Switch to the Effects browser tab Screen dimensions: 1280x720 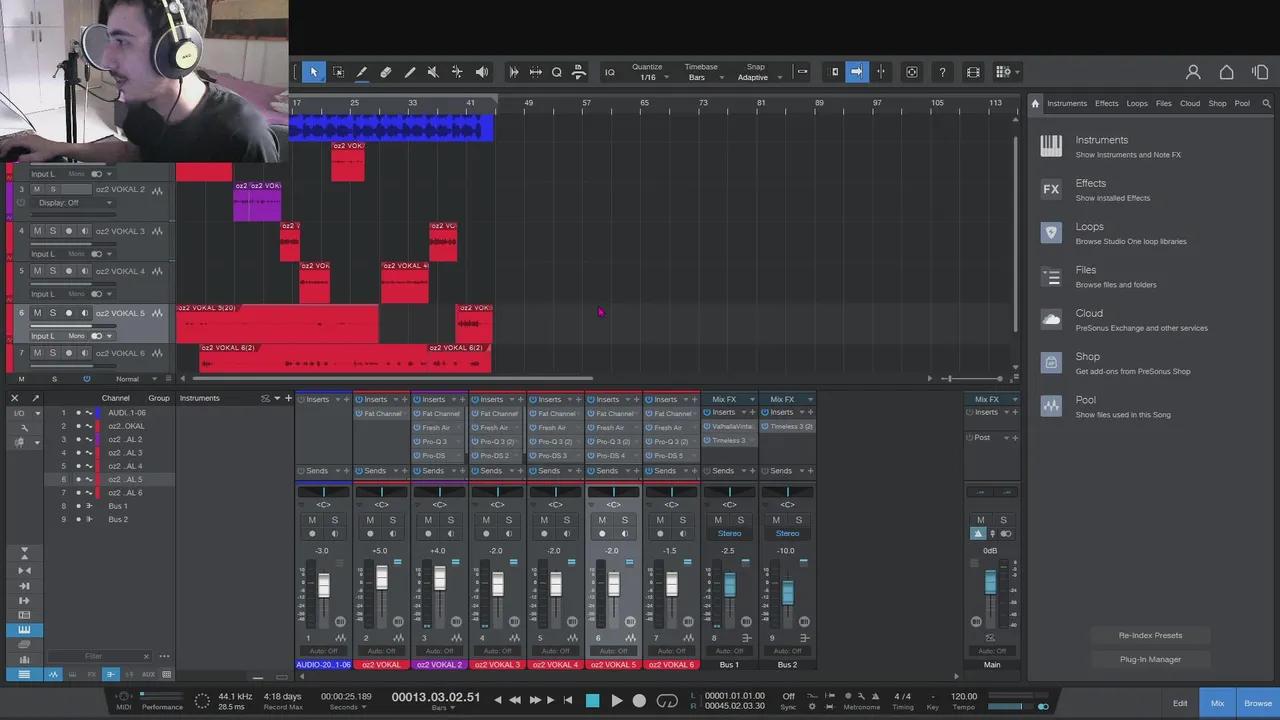click(1106, 103)
